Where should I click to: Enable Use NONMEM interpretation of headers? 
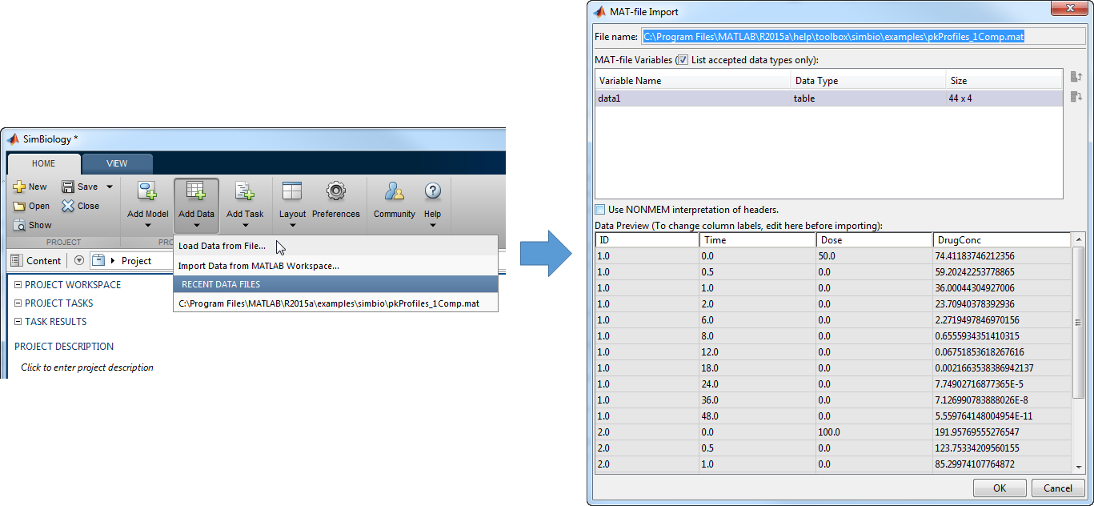599,209
